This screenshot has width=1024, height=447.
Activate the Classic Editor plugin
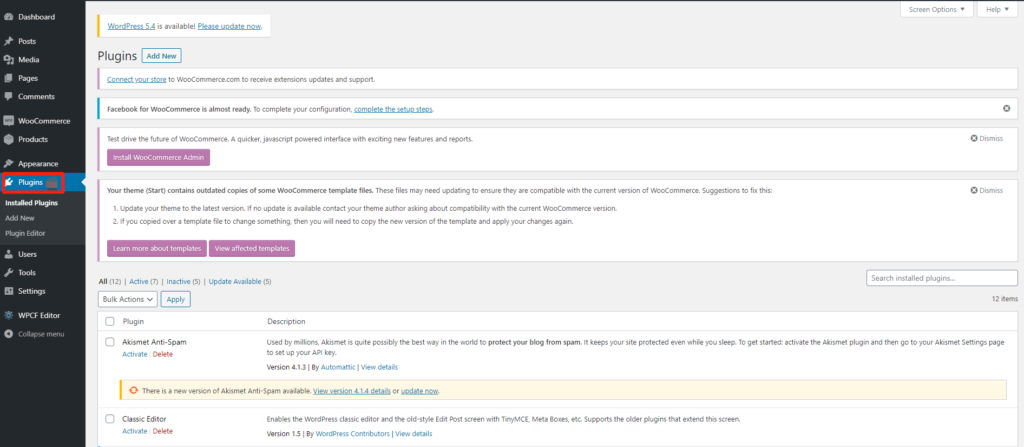(135, 431)
